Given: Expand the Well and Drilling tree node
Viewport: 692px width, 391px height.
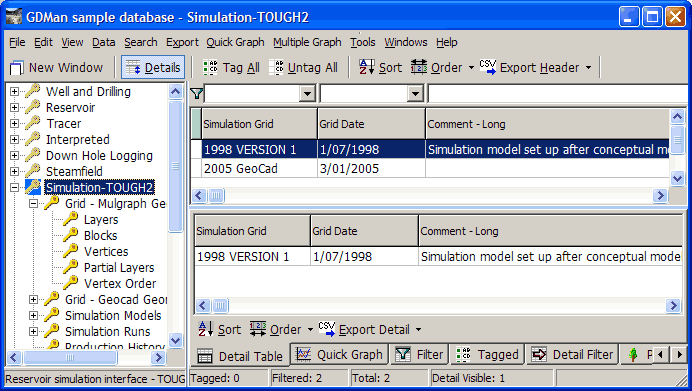Looking at the screenshot, I should [x=15, y=92].
